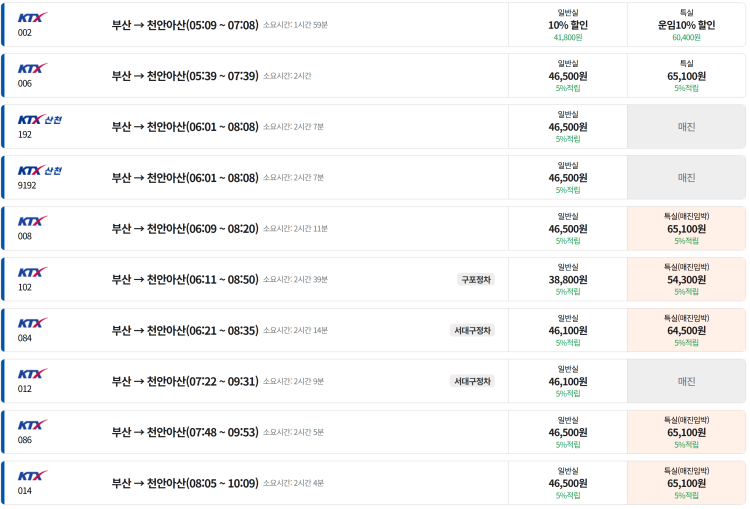Click the KTX logo for train 102
Image resolution: width=750 pixels, height=509 pixels.
pyautogui.click(x=32, y=272)
